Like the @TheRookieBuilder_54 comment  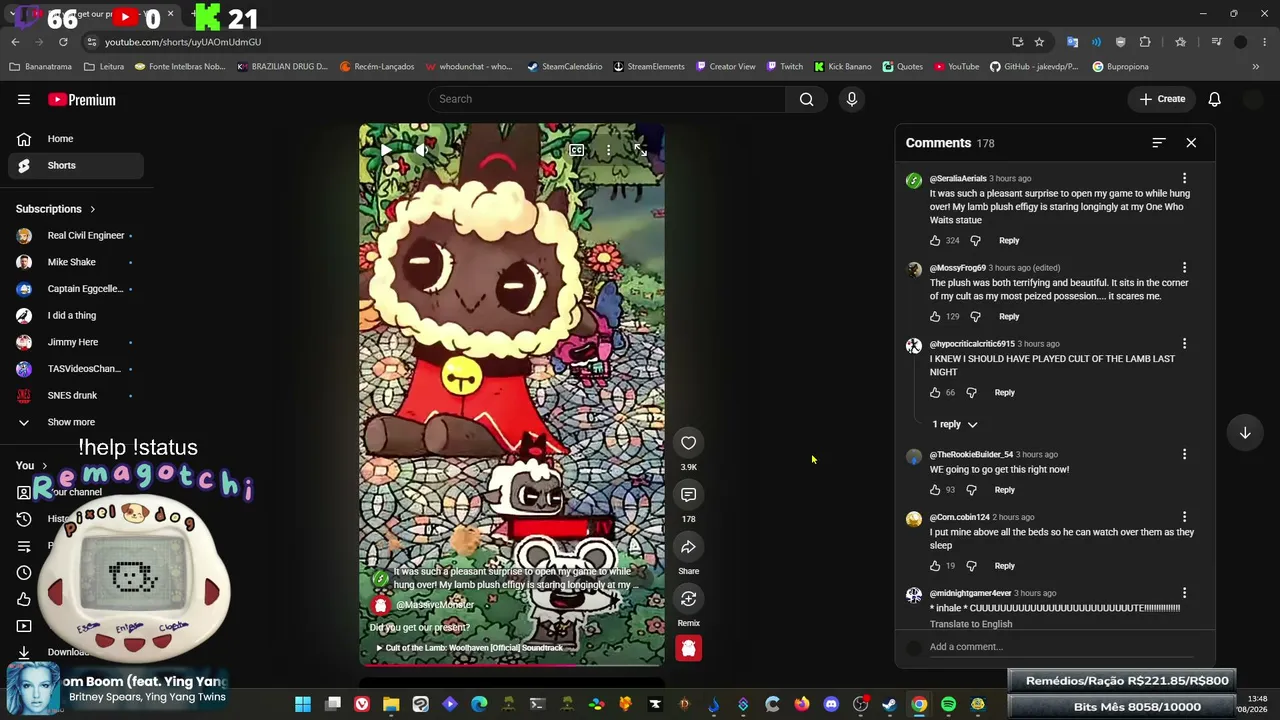(x=935, y=490)
